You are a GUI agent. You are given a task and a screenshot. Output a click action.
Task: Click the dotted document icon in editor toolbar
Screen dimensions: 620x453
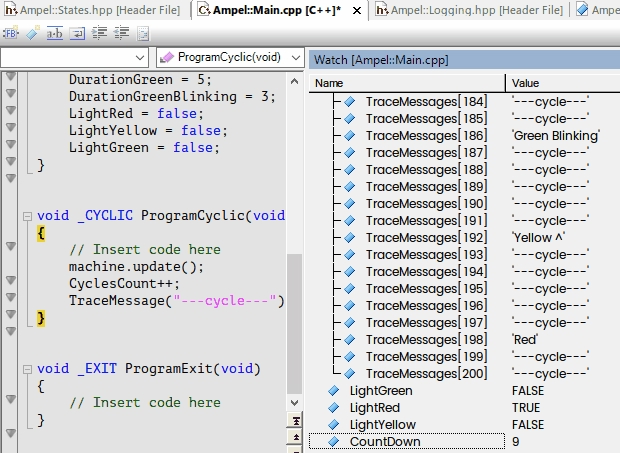143,34
